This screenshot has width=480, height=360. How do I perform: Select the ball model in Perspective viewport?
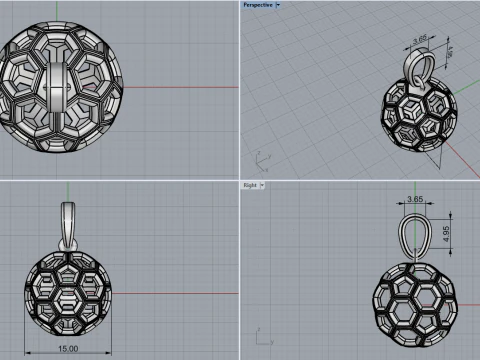click(419, 114)
